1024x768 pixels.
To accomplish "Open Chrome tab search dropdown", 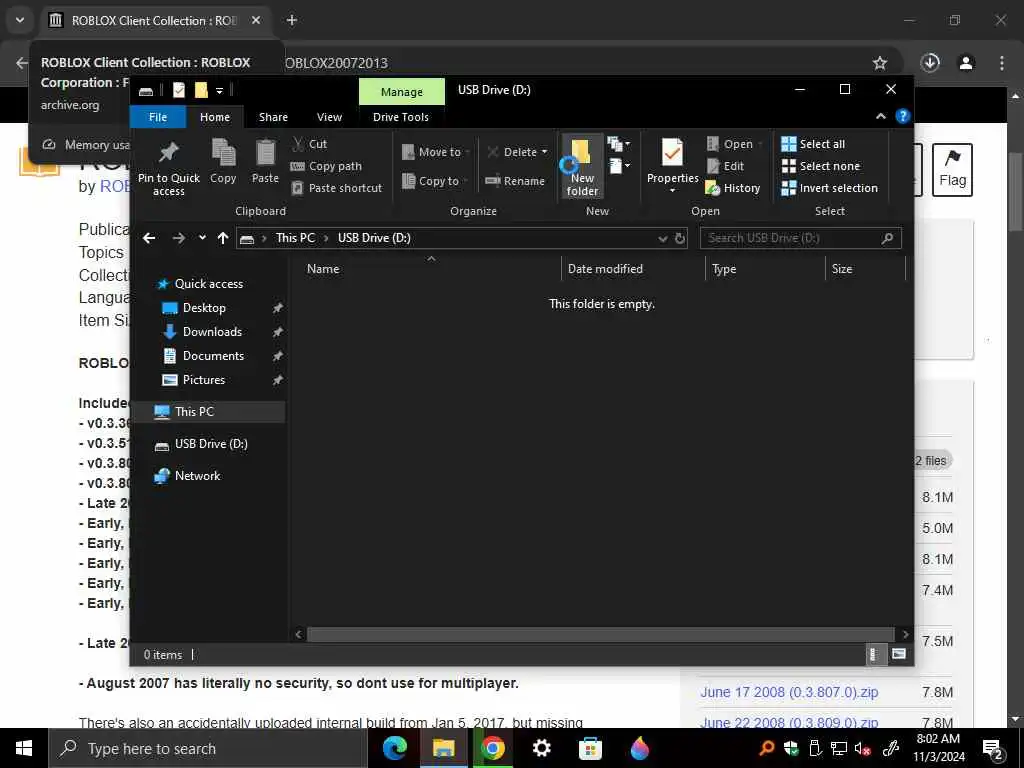I will tap(20, 20).
